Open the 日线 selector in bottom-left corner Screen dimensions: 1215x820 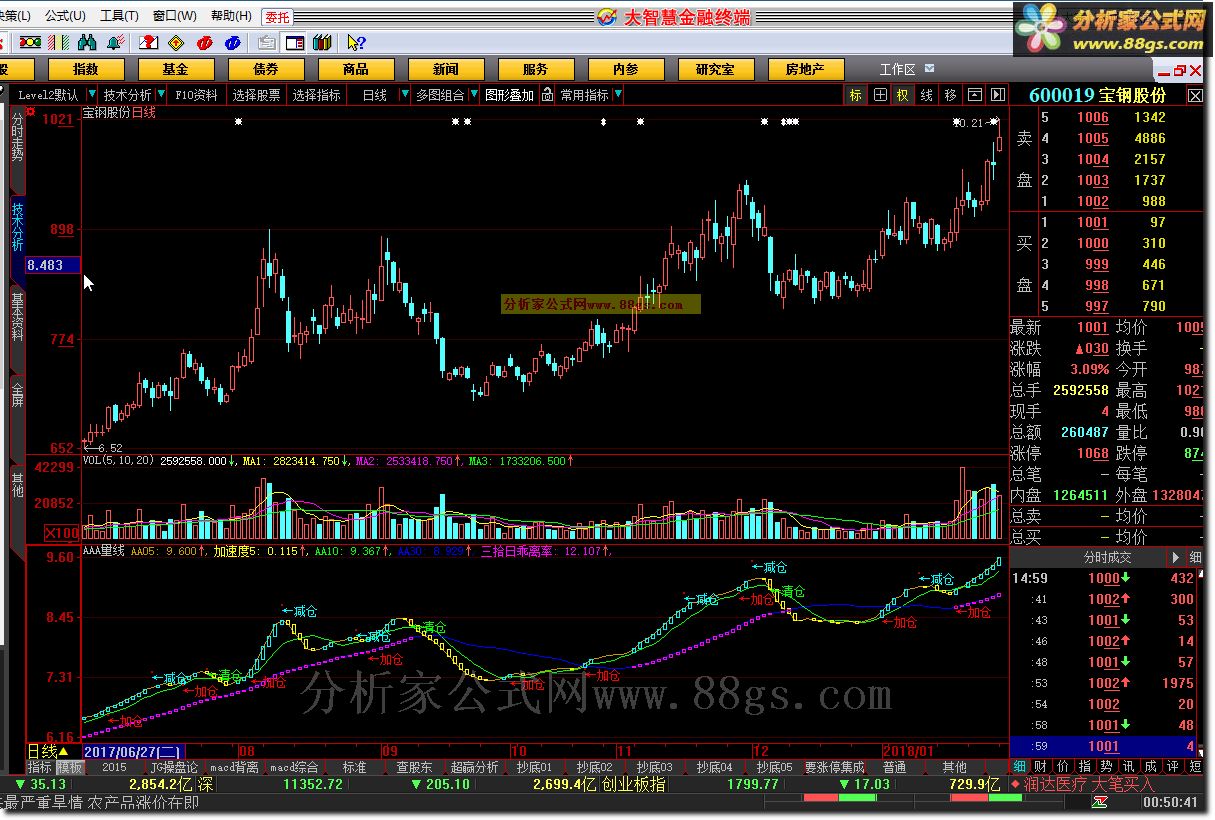point(47,750)
